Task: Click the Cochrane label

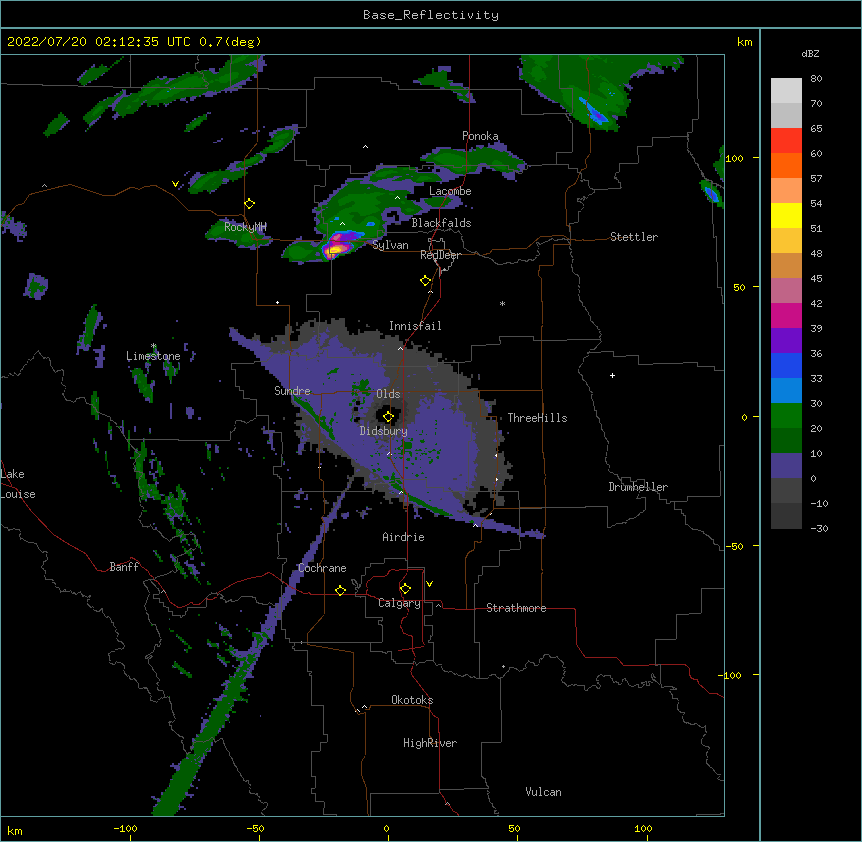Action: pyautogui.click(x=322, y=568)
